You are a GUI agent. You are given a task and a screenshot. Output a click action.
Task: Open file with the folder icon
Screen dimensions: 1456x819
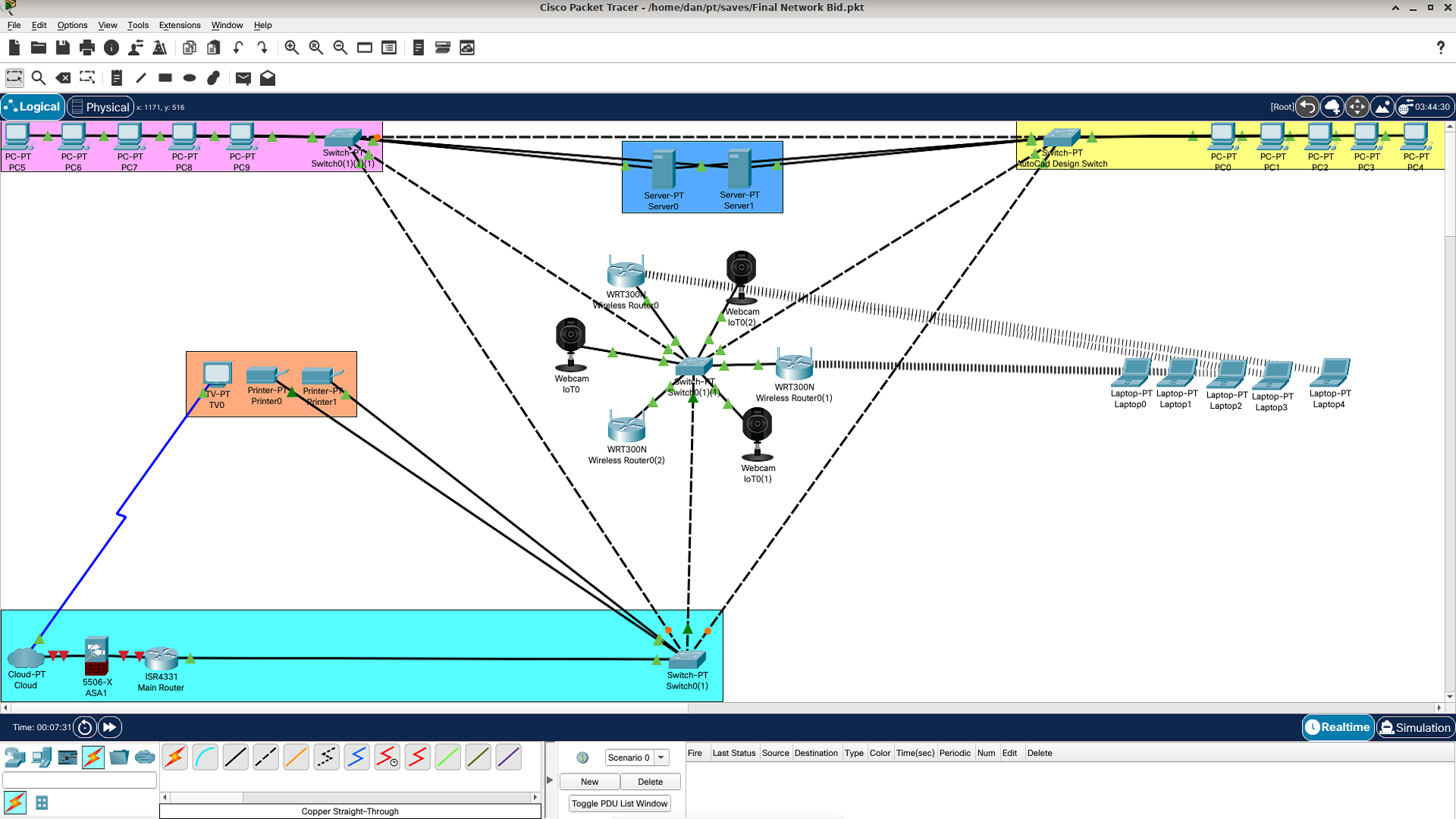click(39, 48)
